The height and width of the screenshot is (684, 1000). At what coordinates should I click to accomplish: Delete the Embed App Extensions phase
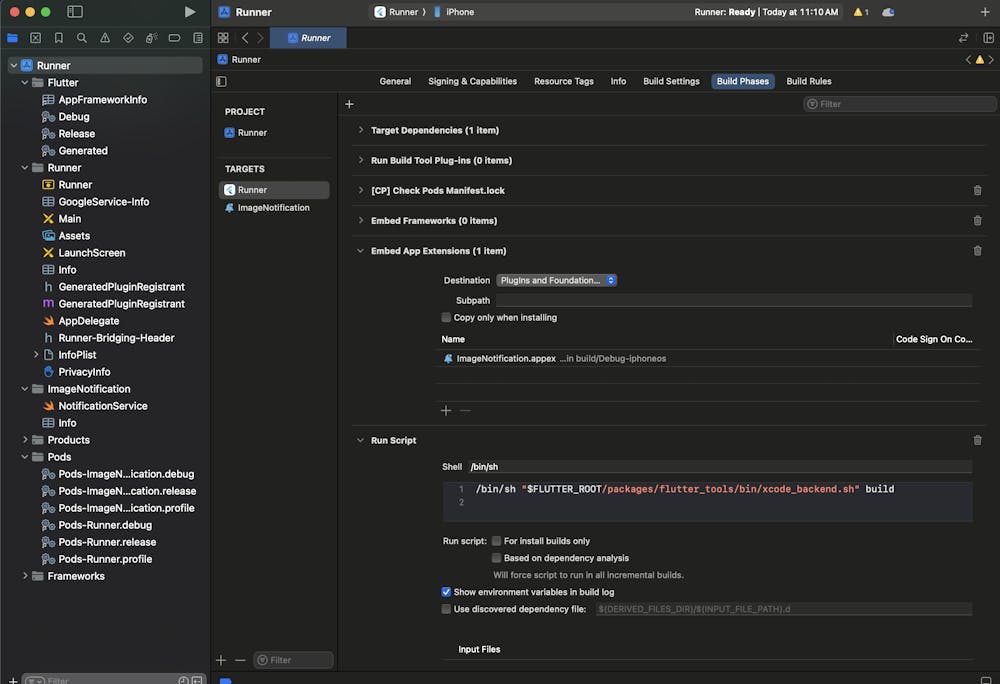tap(977, 251)
